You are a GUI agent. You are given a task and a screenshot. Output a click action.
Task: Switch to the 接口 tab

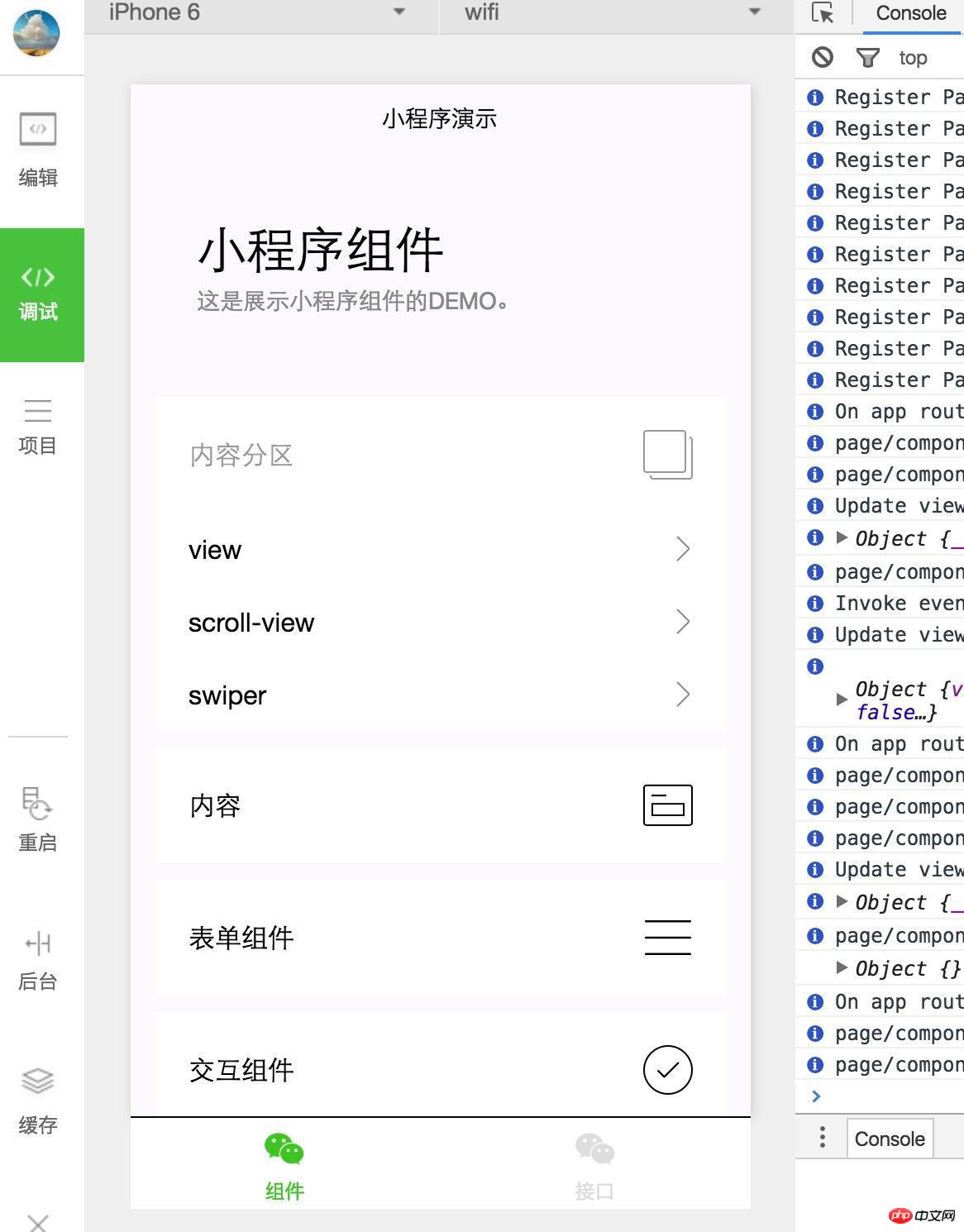(594, 1164)
